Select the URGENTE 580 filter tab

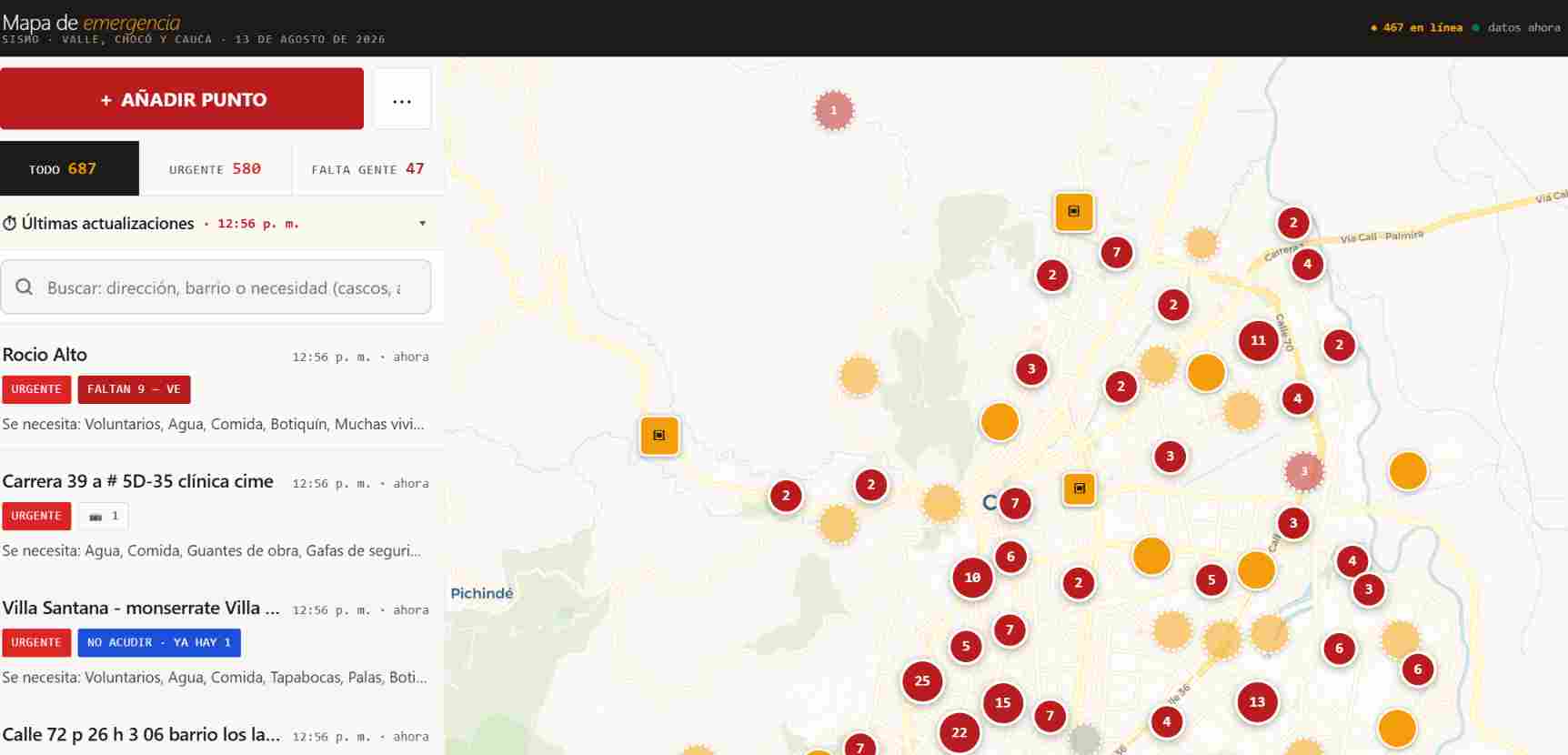click(x=216, y=168)
